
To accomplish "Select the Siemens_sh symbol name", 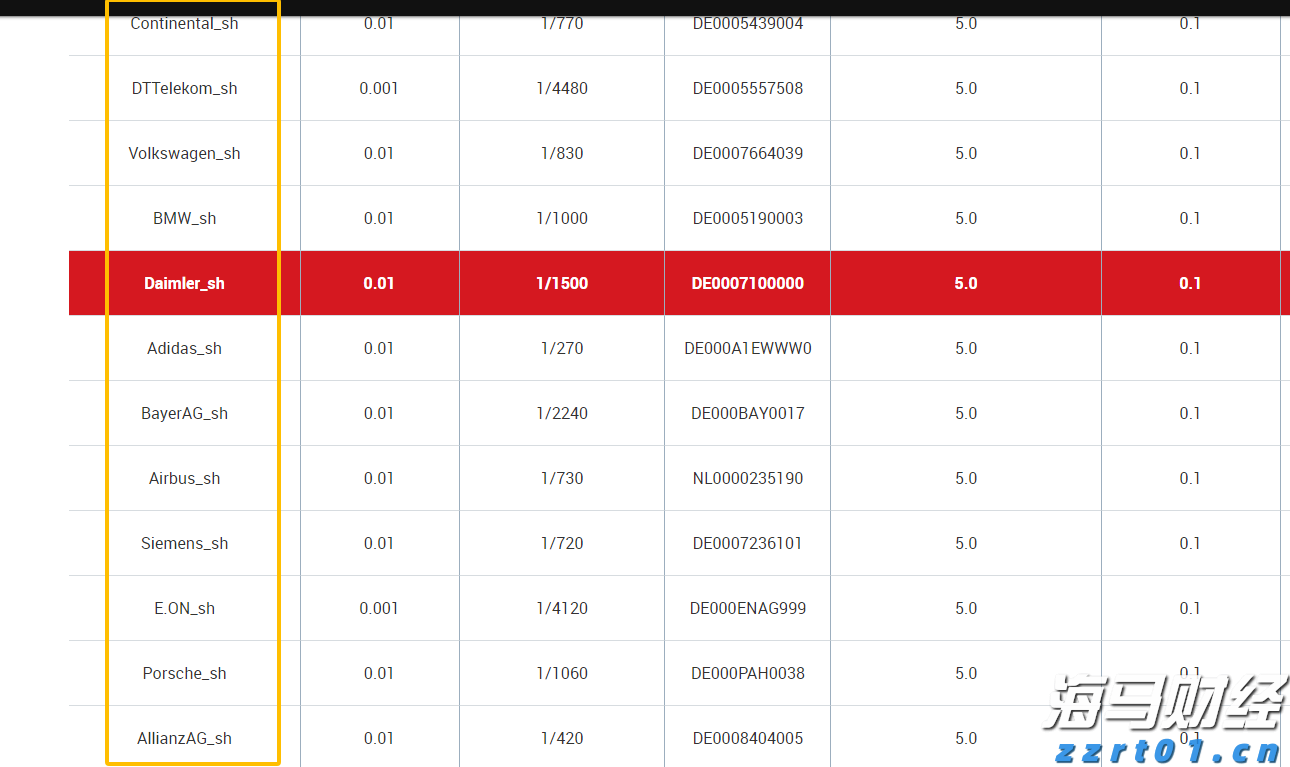I will pos(184,543).
